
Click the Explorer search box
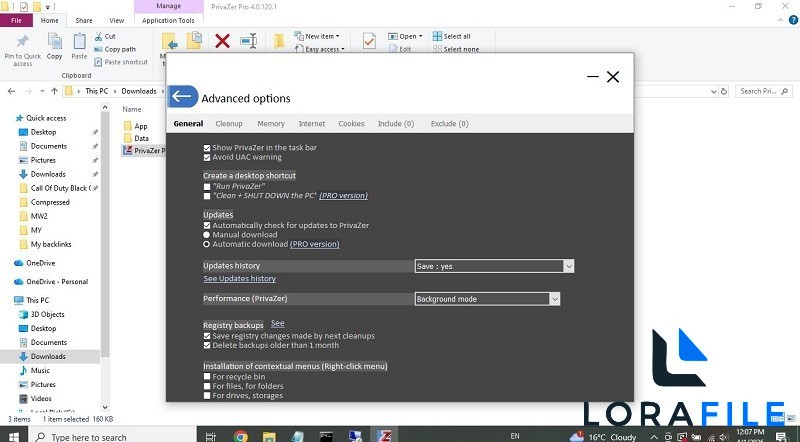(764, 91)
